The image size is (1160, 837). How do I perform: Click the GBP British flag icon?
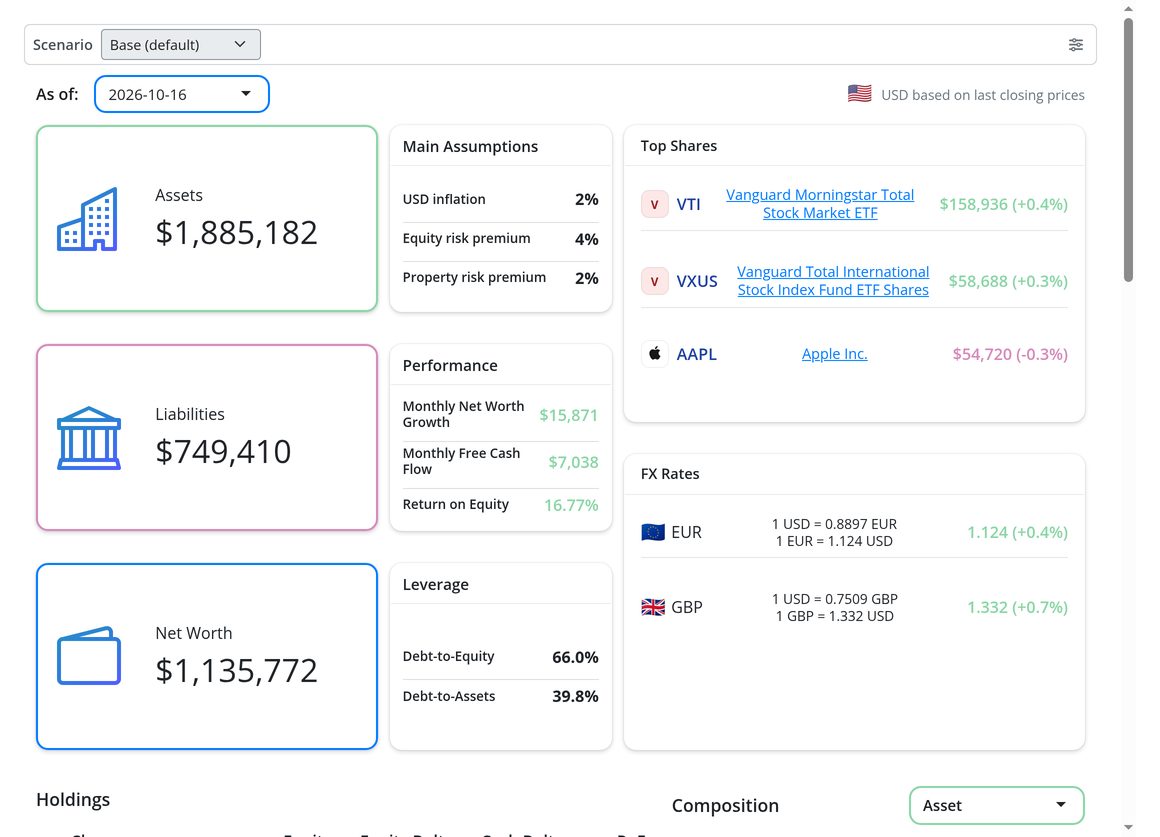coord(652,607)
